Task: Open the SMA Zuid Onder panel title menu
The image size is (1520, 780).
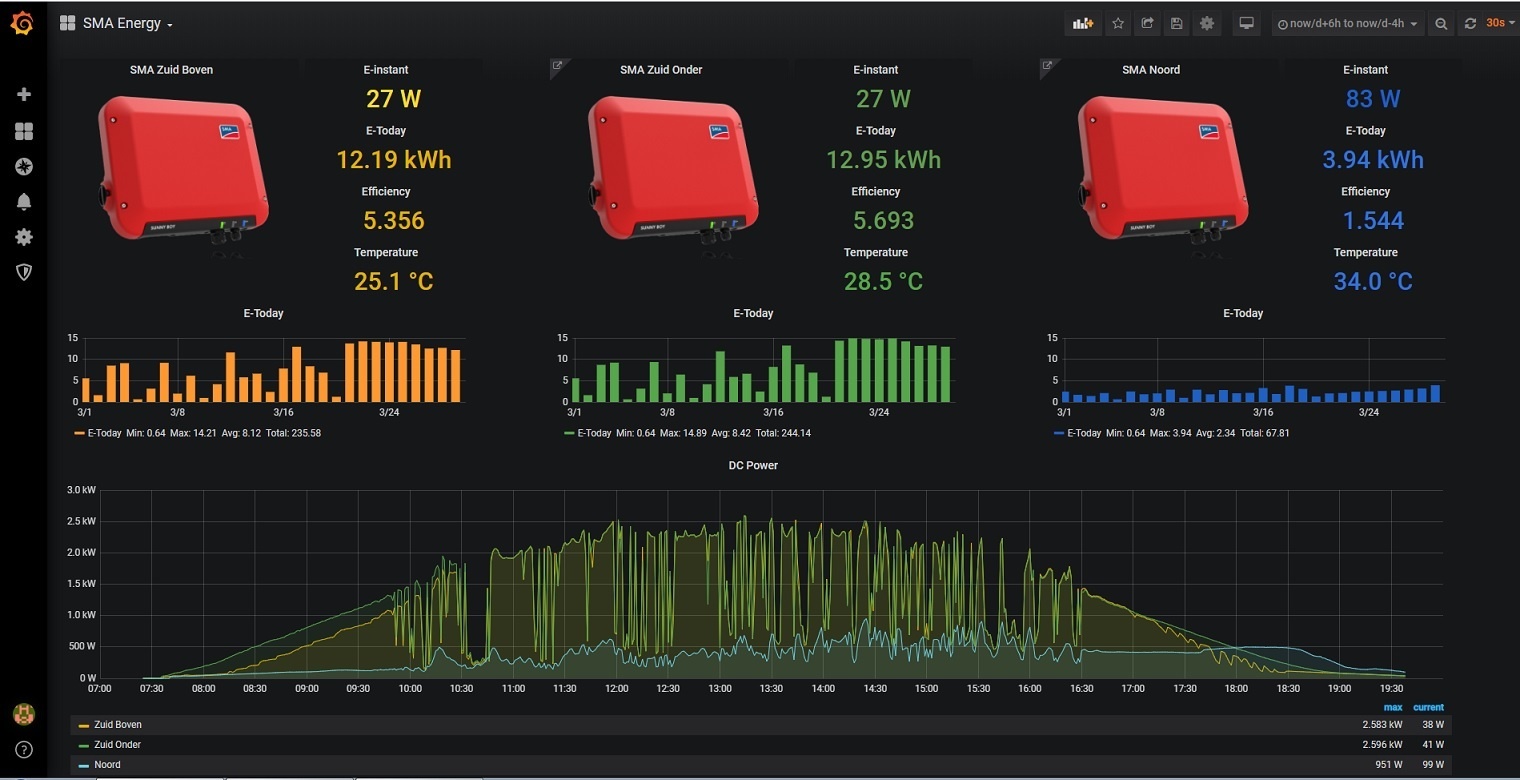Action: click(661, 70)
